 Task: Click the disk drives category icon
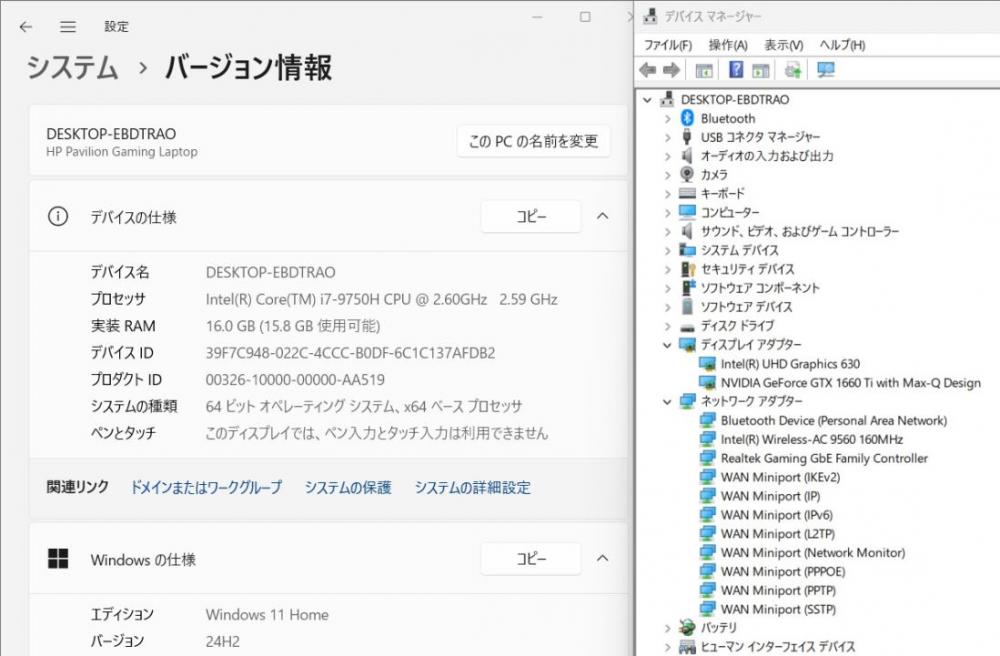coord(687,327)
